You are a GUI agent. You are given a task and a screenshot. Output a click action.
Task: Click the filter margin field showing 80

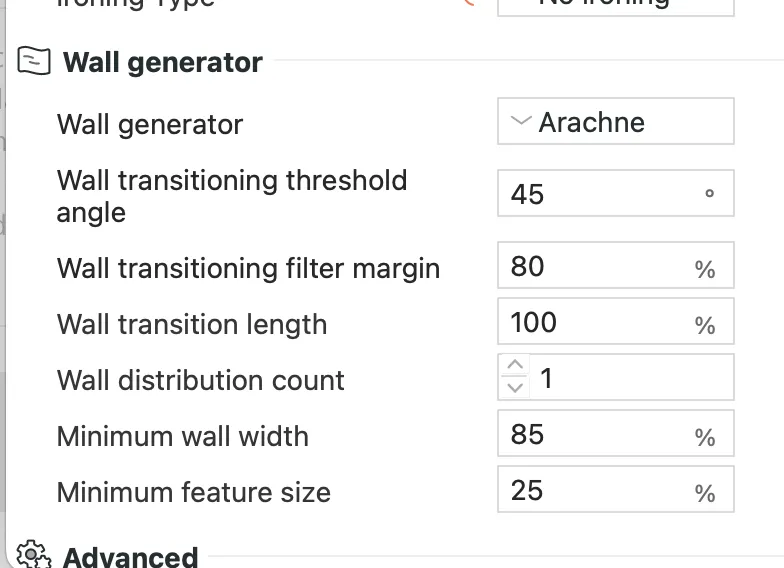click(x=616, y=265)
